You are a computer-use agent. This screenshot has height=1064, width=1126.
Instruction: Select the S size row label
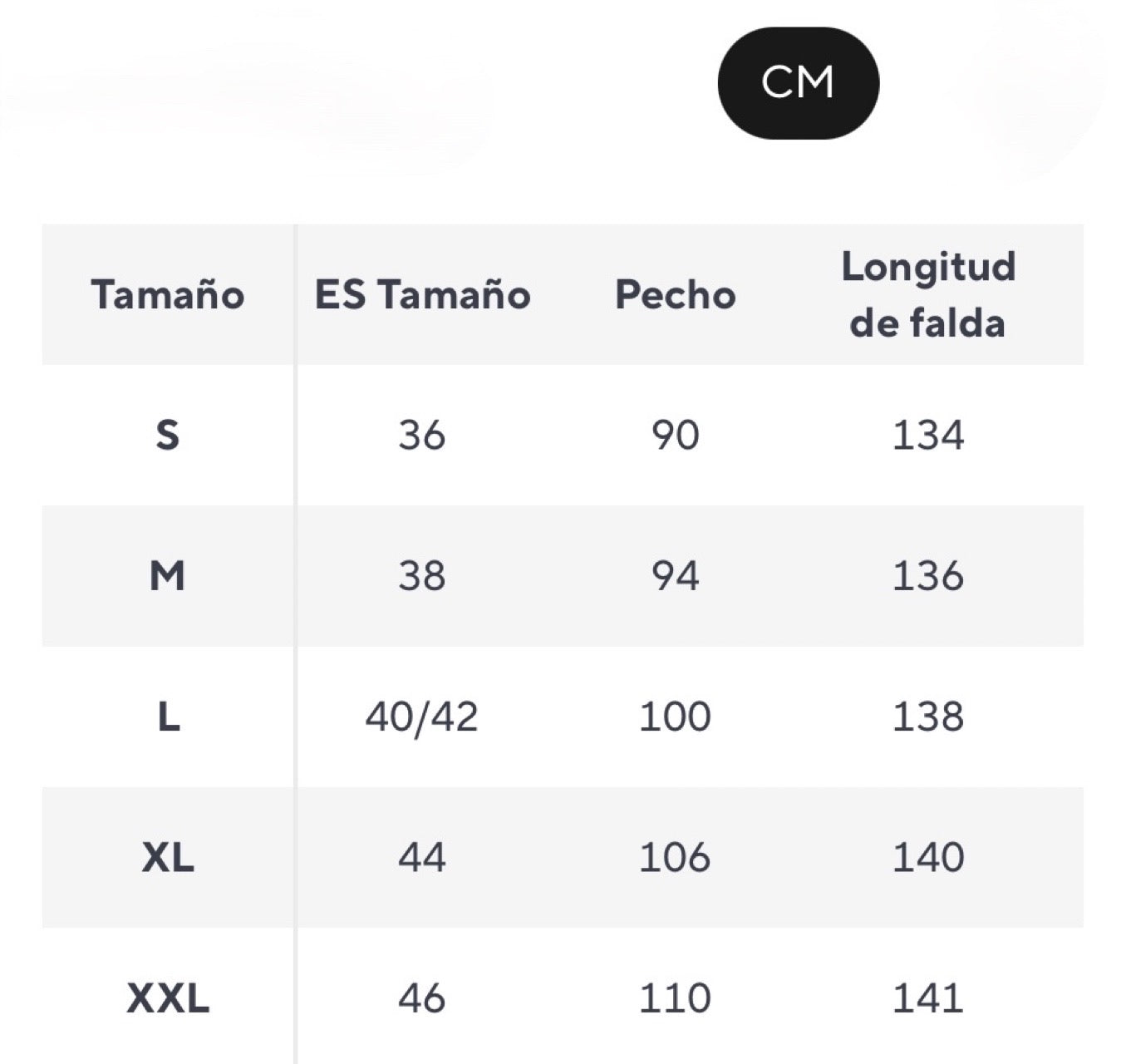click(x=168, y=435)
